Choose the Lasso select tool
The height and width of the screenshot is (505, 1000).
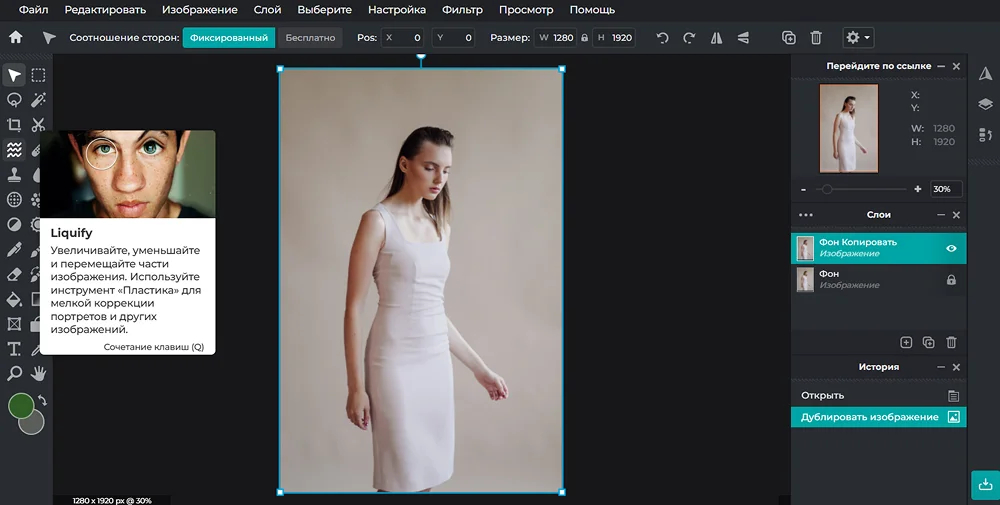pyautogui.click(x=14, y=100)
